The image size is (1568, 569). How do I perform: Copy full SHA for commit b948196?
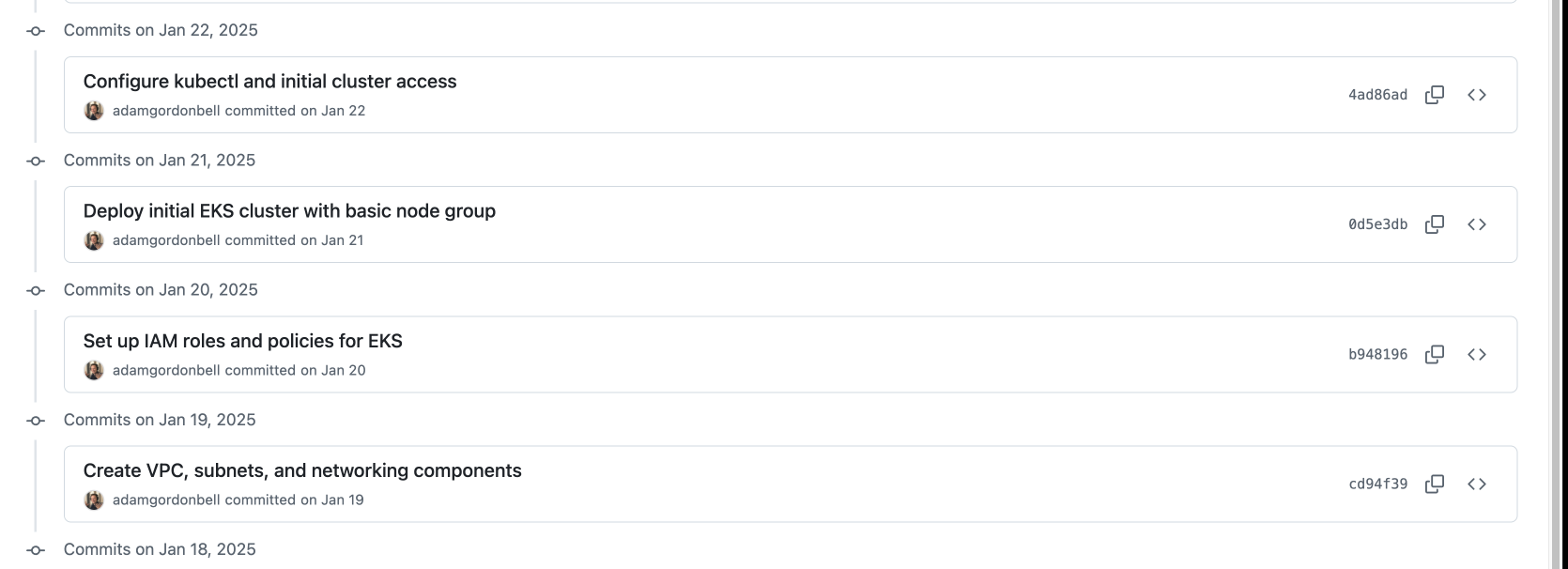click(1435, 354)
